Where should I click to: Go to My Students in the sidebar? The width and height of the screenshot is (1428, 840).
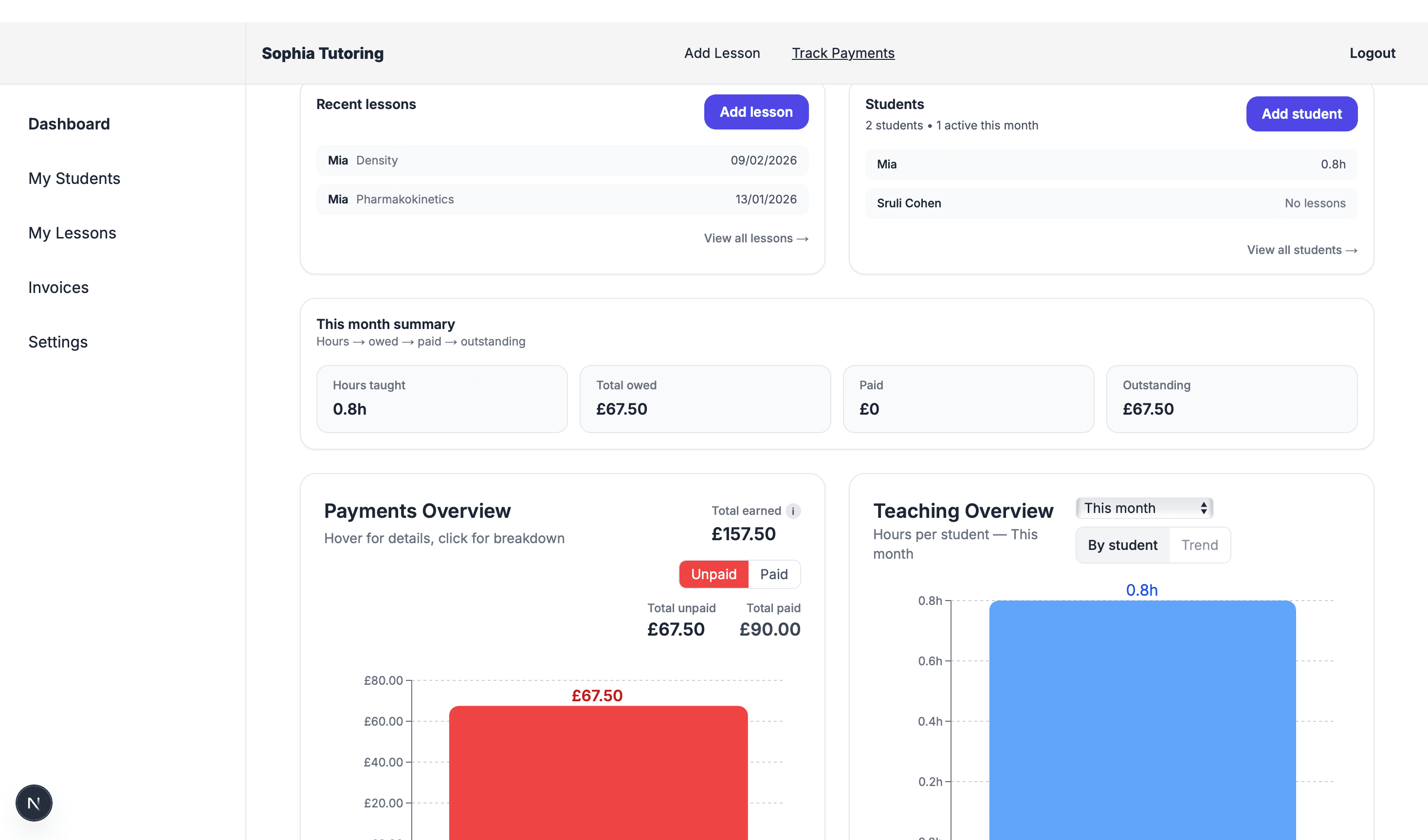pyautogui.click(x=74, y=178)
